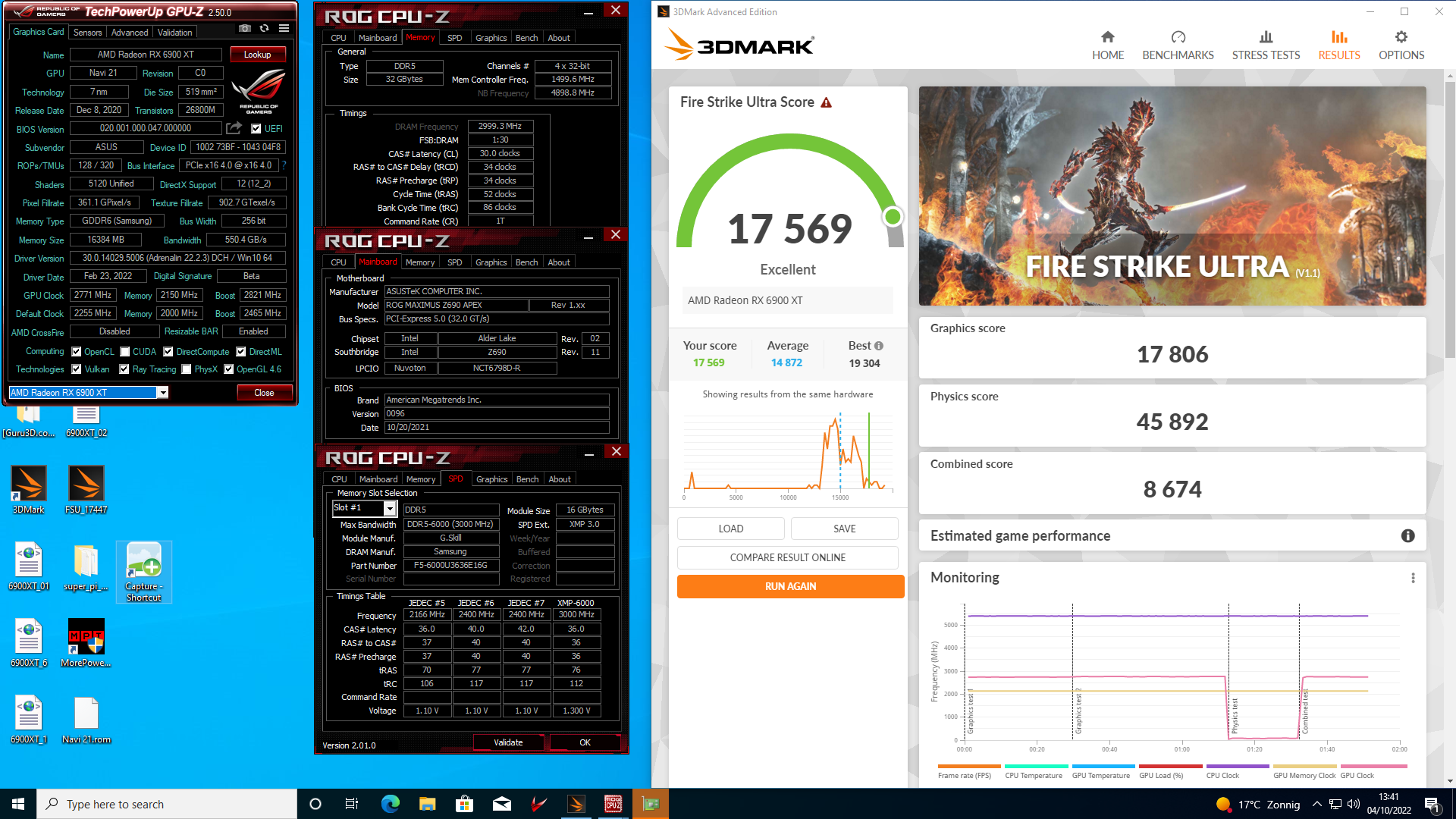Click the CPU Clock purple legend swatch
1456x819 pixels.
1238,767
